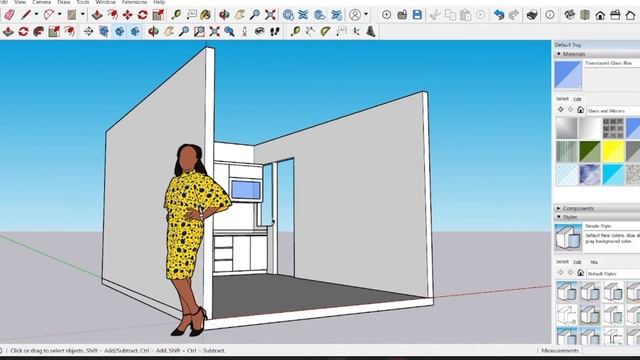Select the Orbit tool in top toolbar

[x=224, y=15]
